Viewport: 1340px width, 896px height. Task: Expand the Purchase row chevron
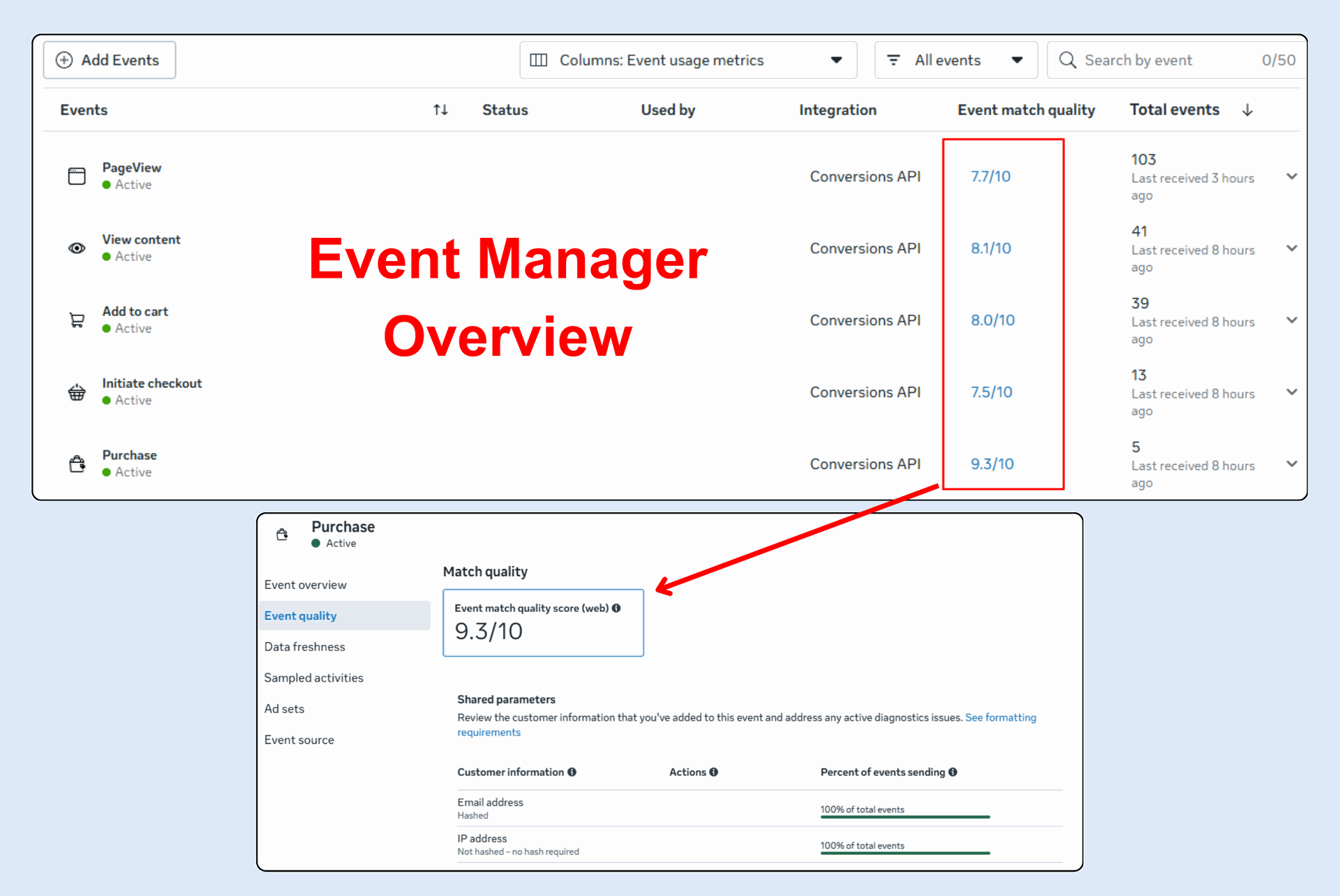click(x=1291, y=464)
